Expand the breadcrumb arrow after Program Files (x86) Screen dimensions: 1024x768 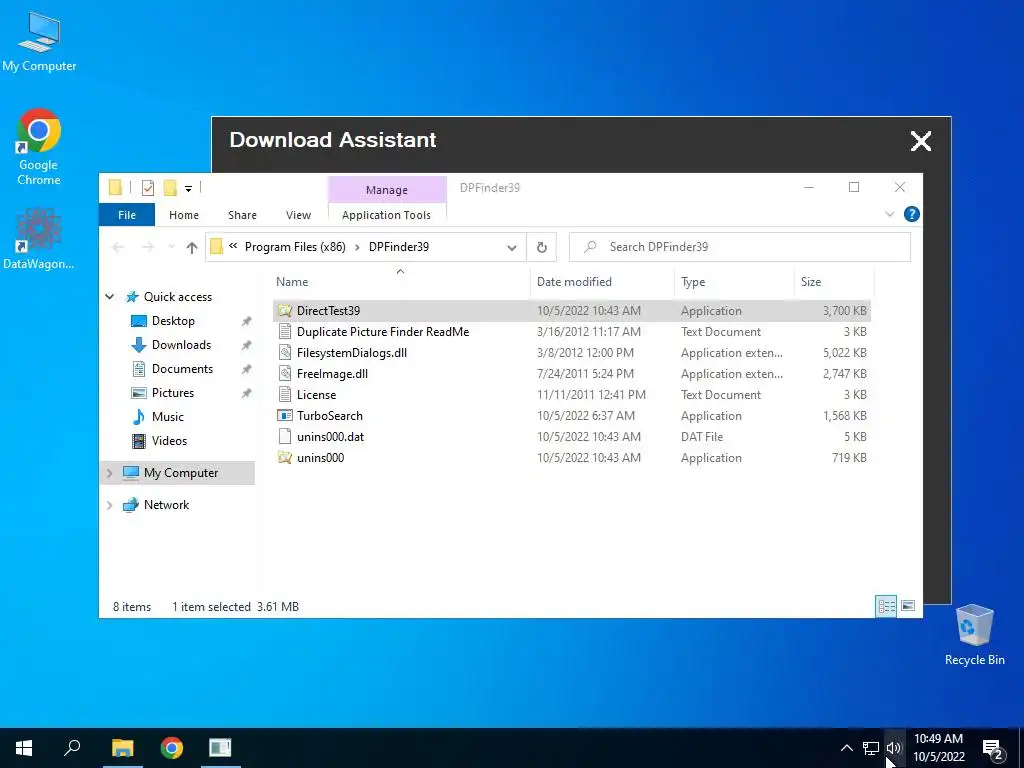pos(357,247)
